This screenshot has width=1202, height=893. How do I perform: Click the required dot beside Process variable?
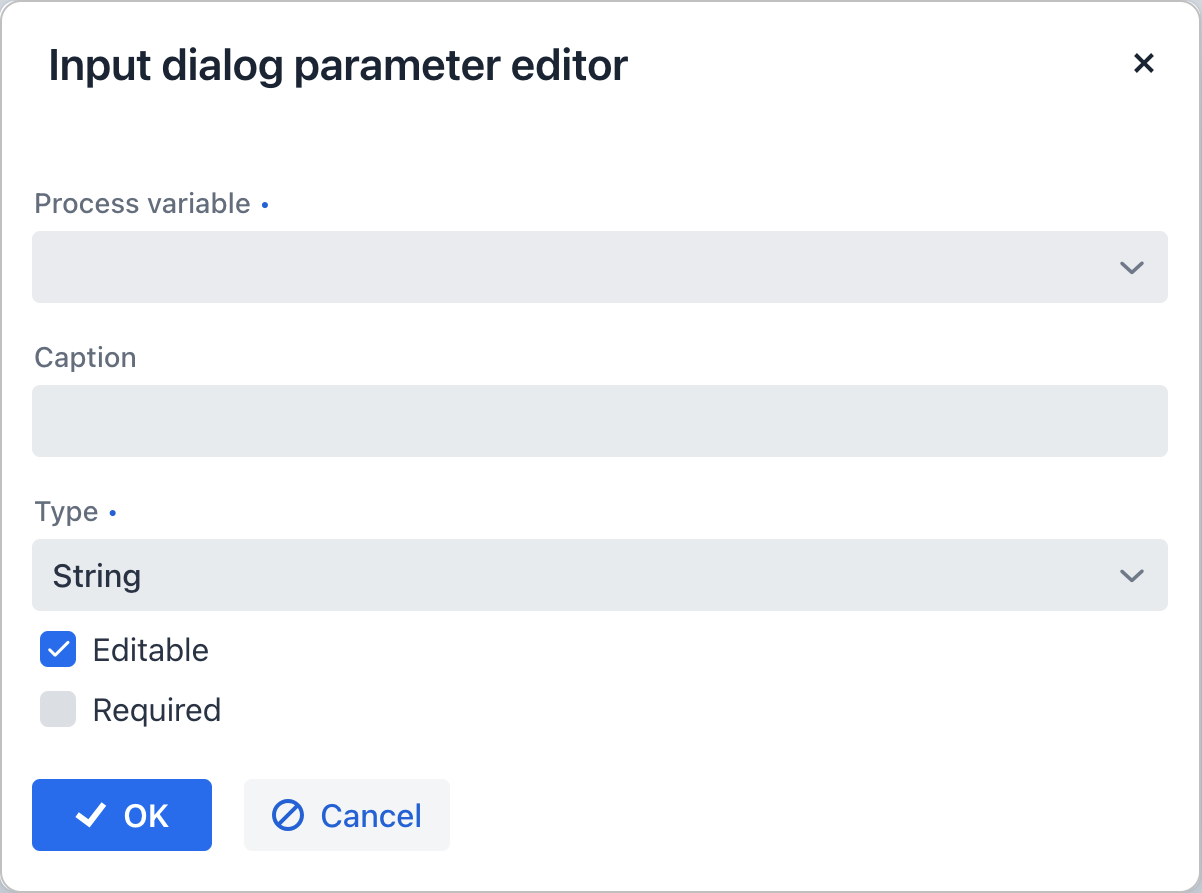click(265, 205)
